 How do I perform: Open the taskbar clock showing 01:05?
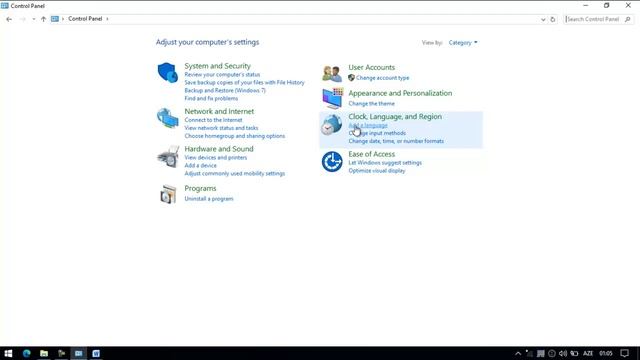click(x=606, y=353)
